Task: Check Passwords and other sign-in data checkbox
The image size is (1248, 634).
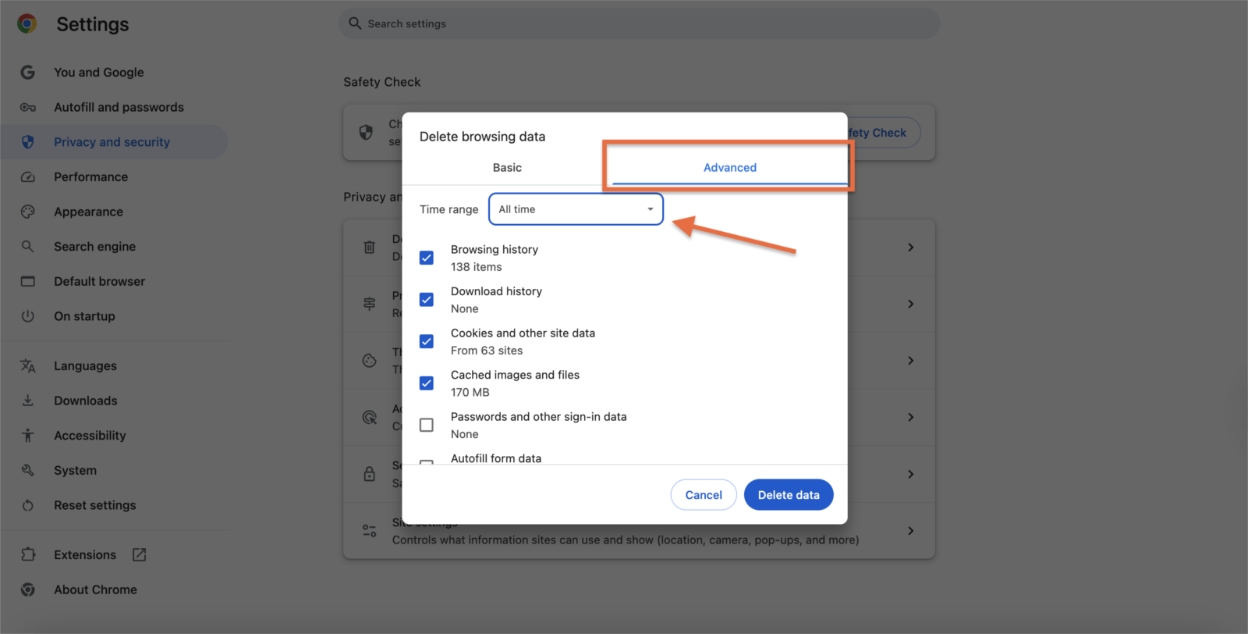Action: 427,425
